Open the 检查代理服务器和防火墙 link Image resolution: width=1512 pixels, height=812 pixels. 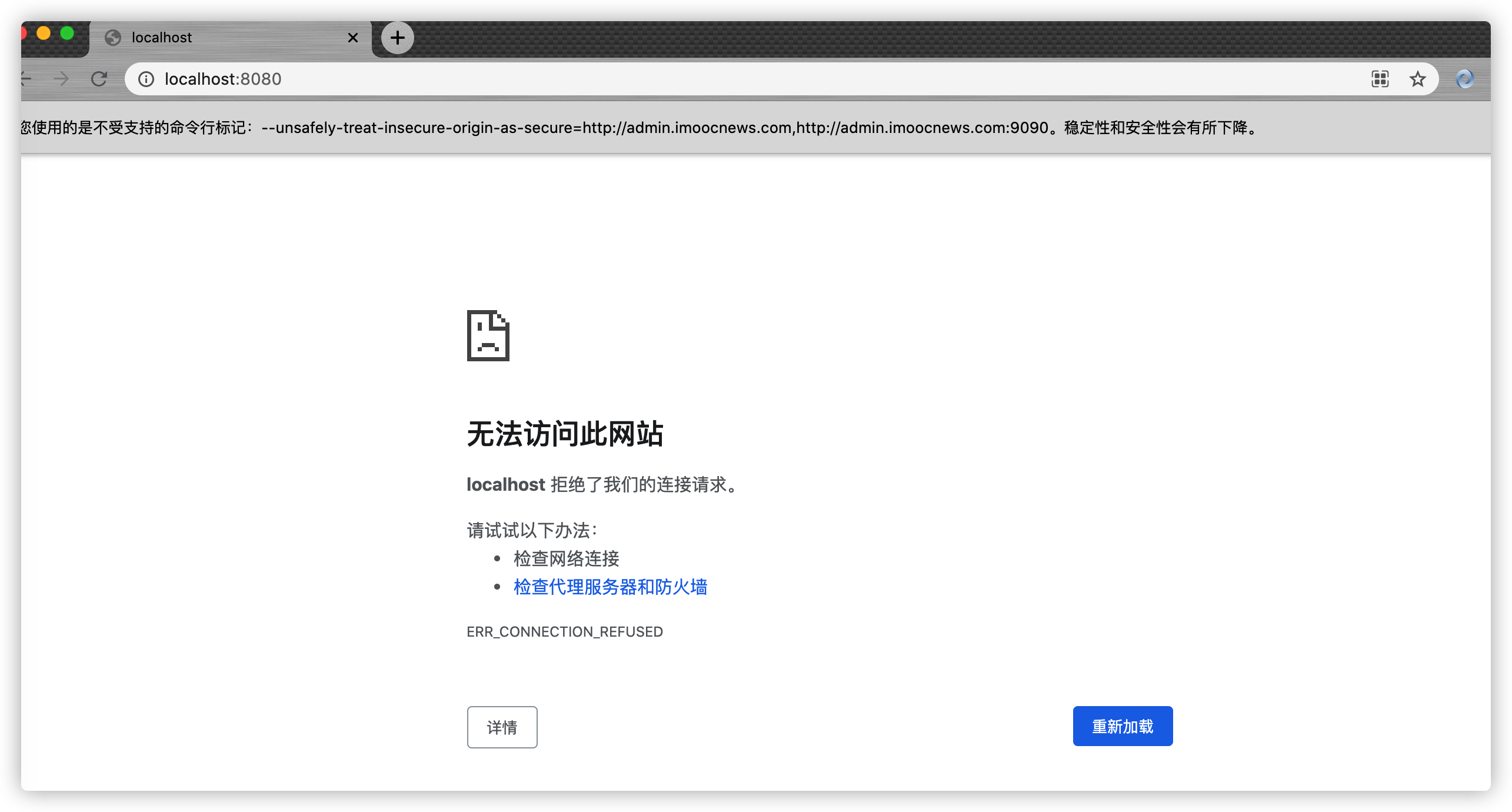610,587
